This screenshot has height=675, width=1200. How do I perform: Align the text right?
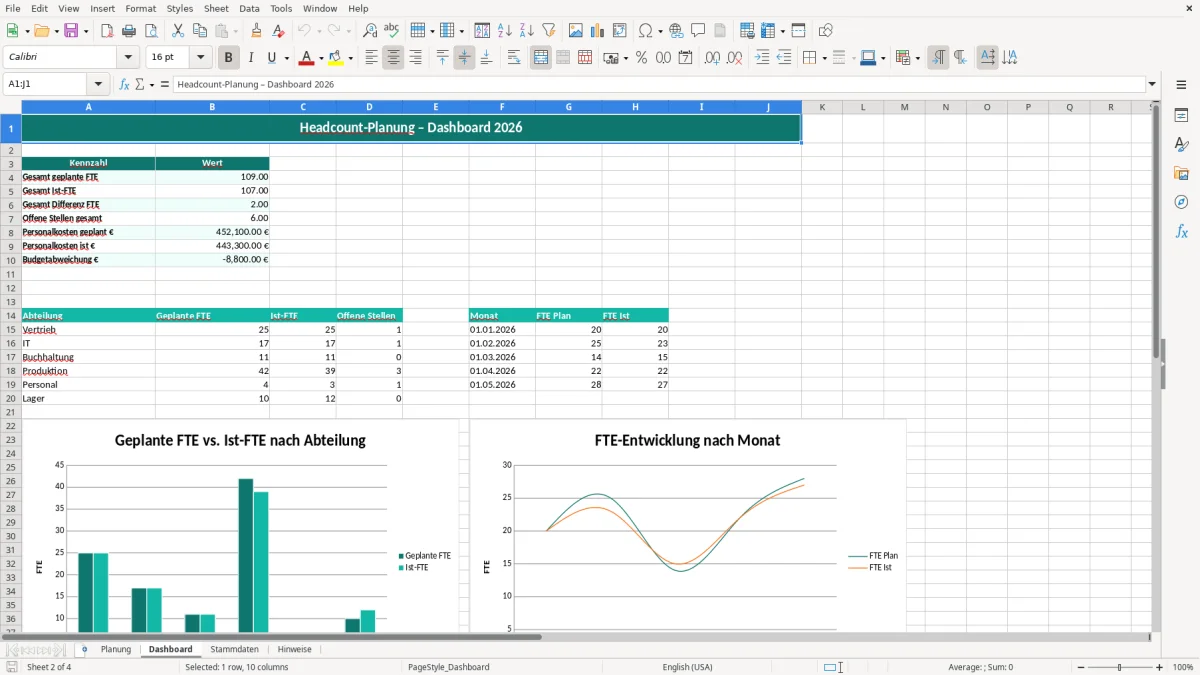coord(415,58)
